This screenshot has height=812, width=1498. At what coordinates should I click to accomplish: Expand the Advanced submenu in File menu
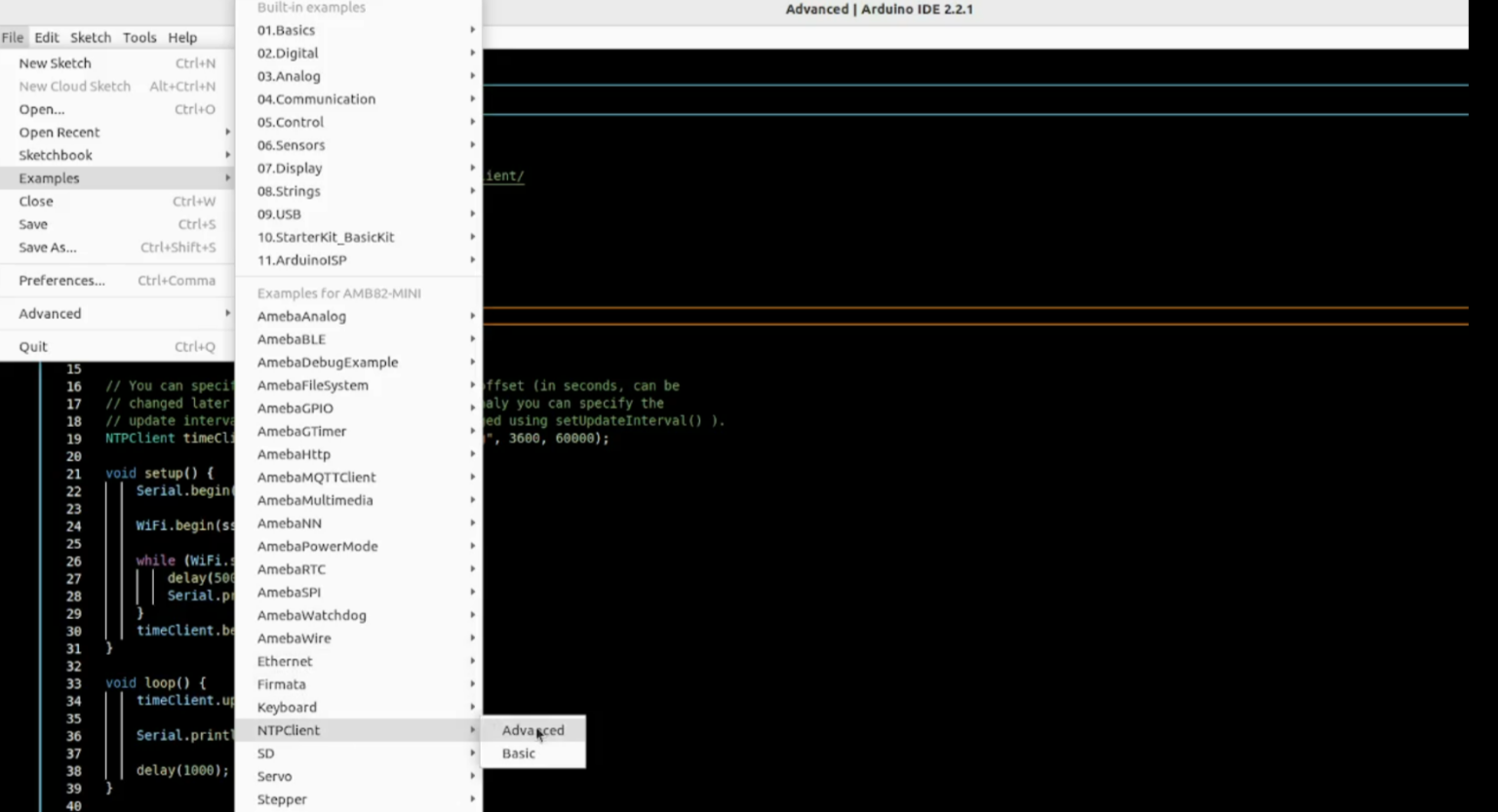coord(117,314)
